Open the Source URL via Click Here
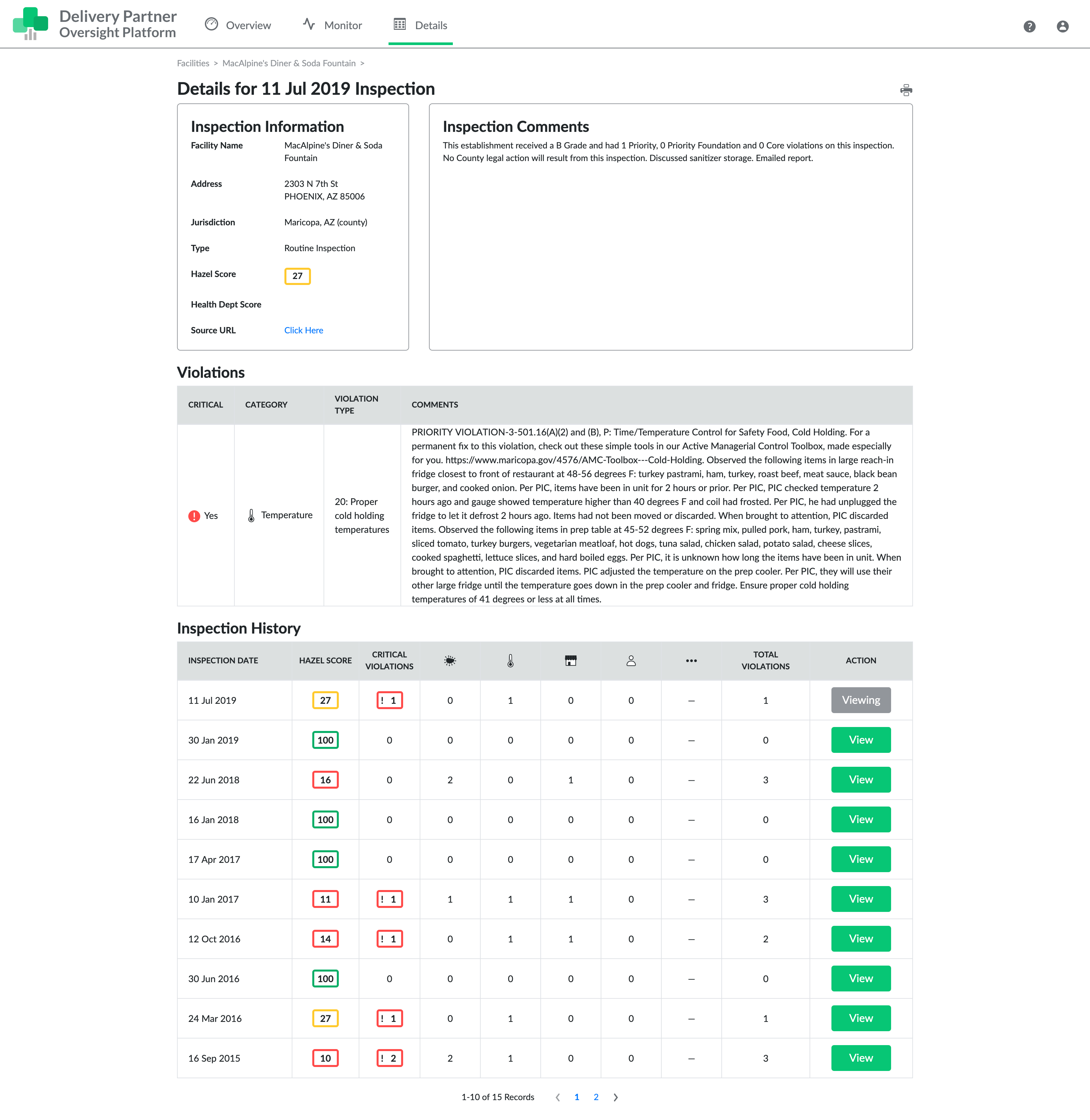This screenshot has height=1120, width=1090. coord(303,330)
